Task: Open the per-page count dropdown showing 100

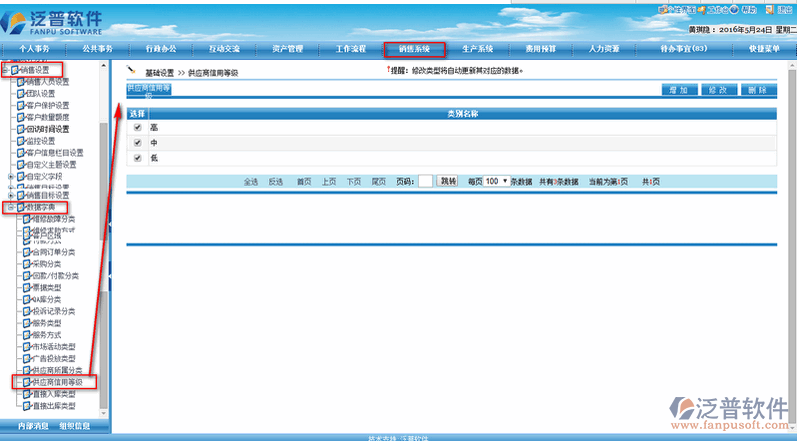Action: tap(495, 181)
